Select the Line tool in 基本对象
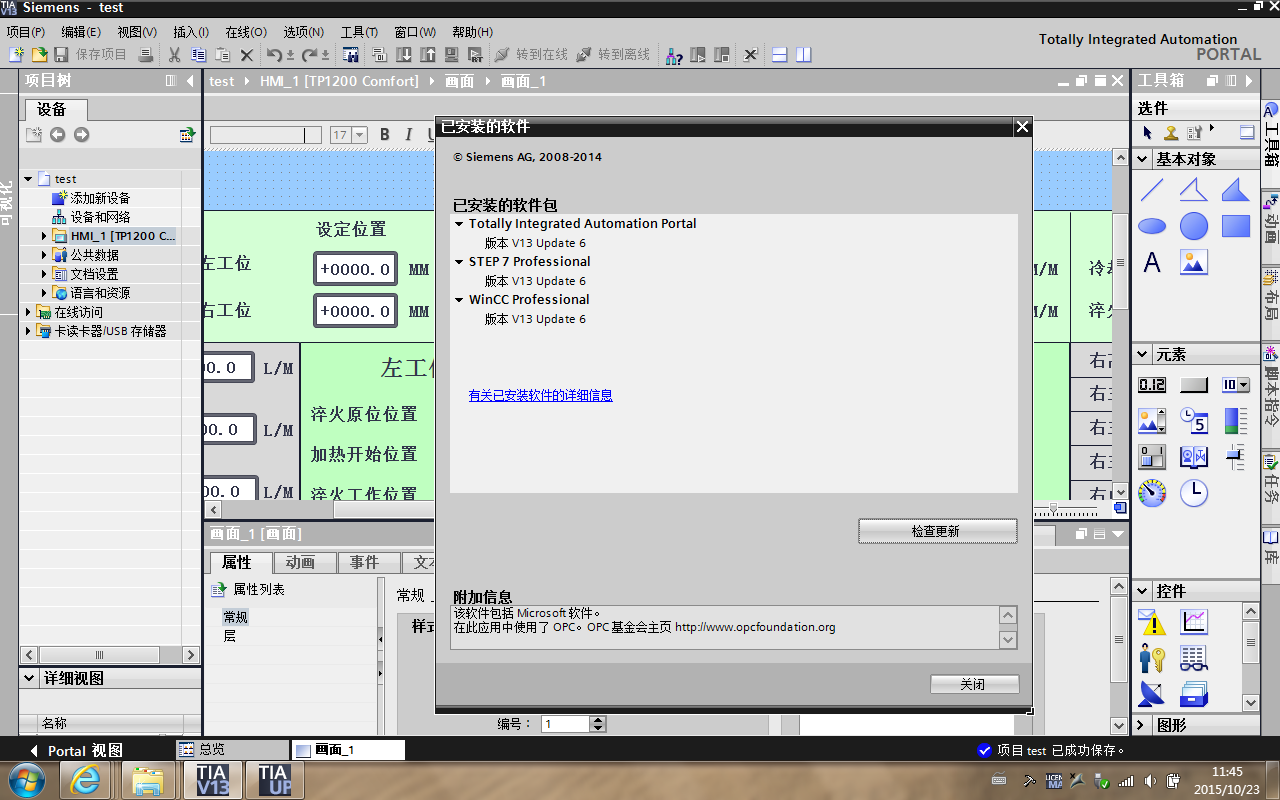The height and width of the screenshot is (800, 1280). (x=1152, y=189)
